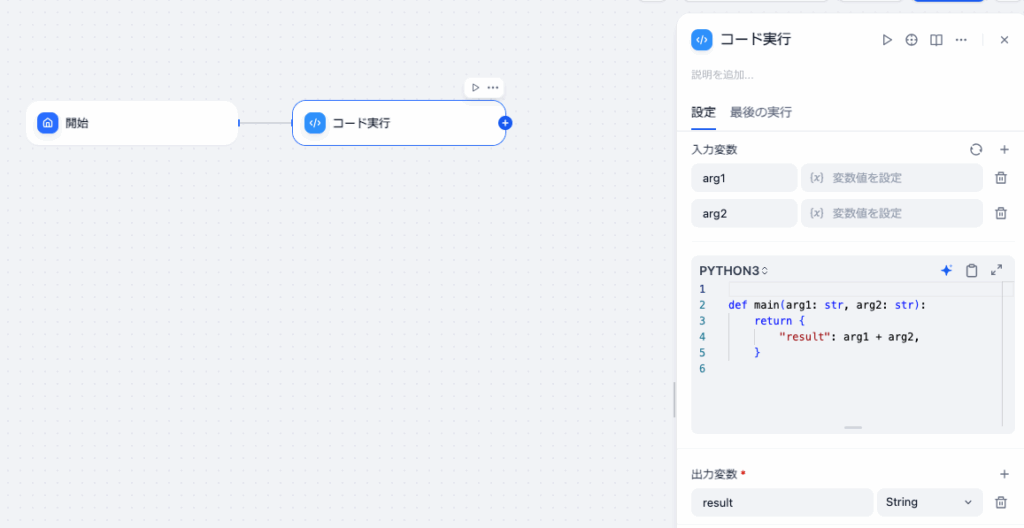
Task: Add a new input variable
Action: pyautogui.click(x=1004, y=149)
